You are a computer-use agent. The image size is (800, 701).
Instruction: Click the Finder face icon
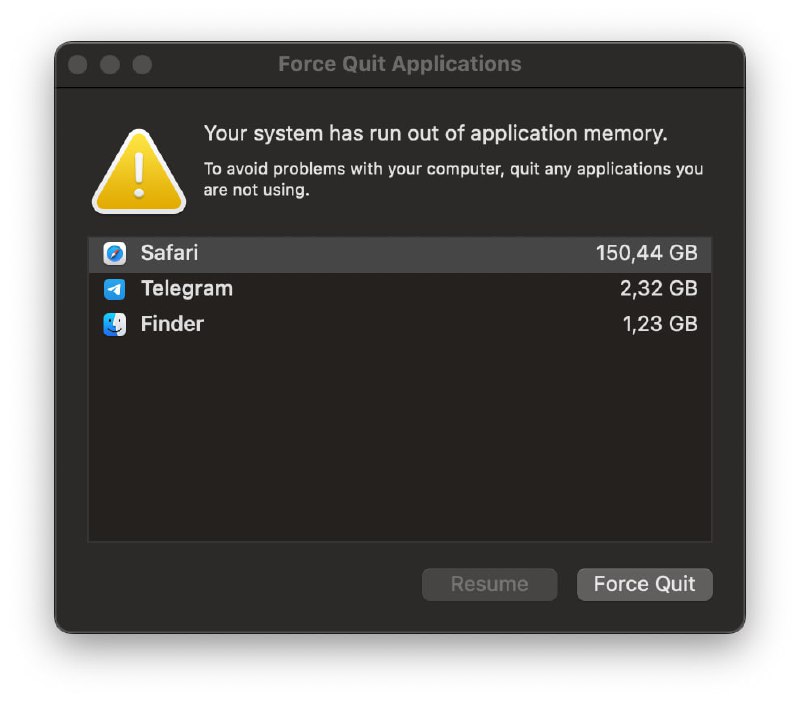(x=115, y=324)
